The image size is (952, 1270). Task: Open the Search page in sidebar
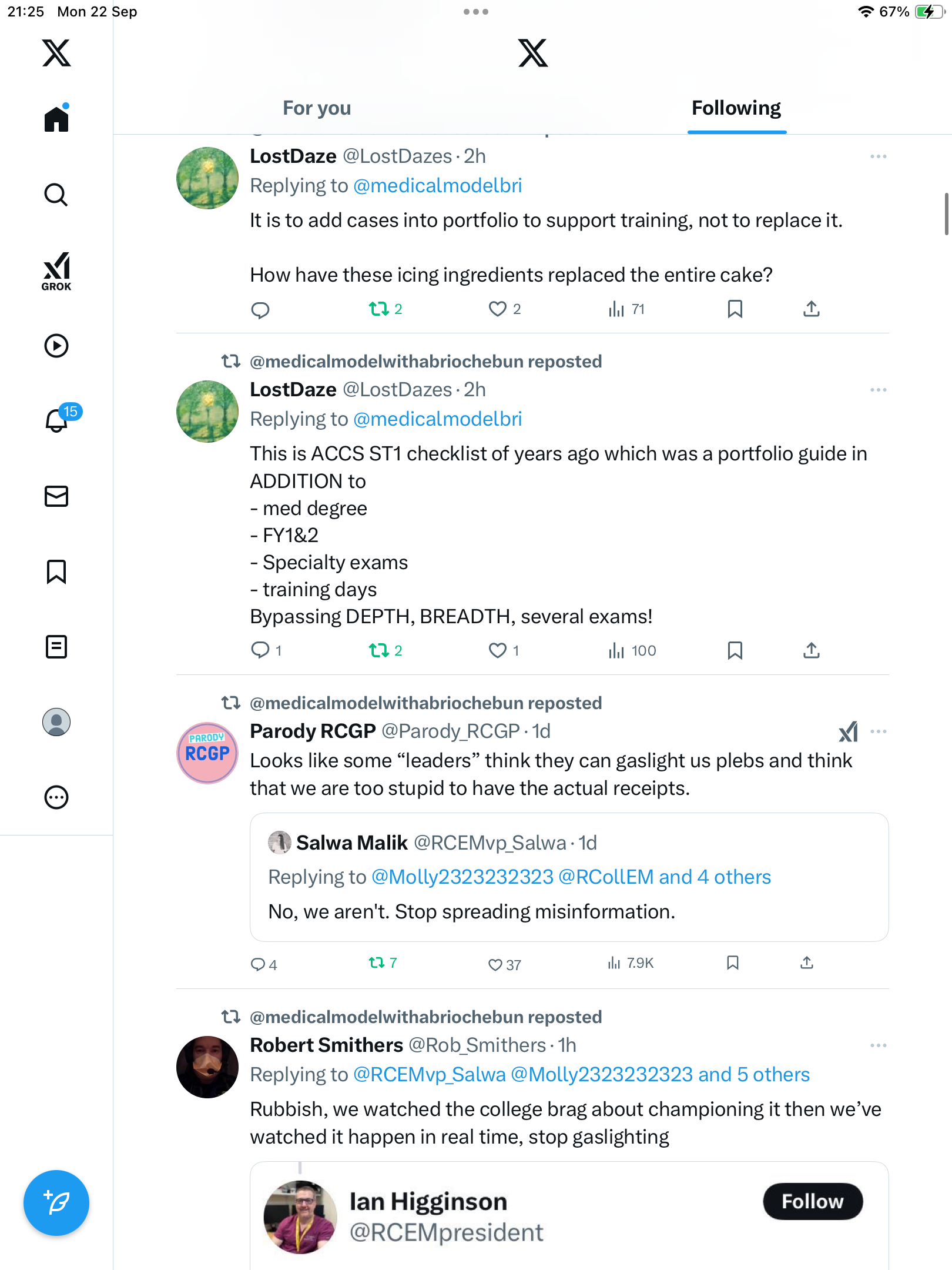(x=56, y=195)
